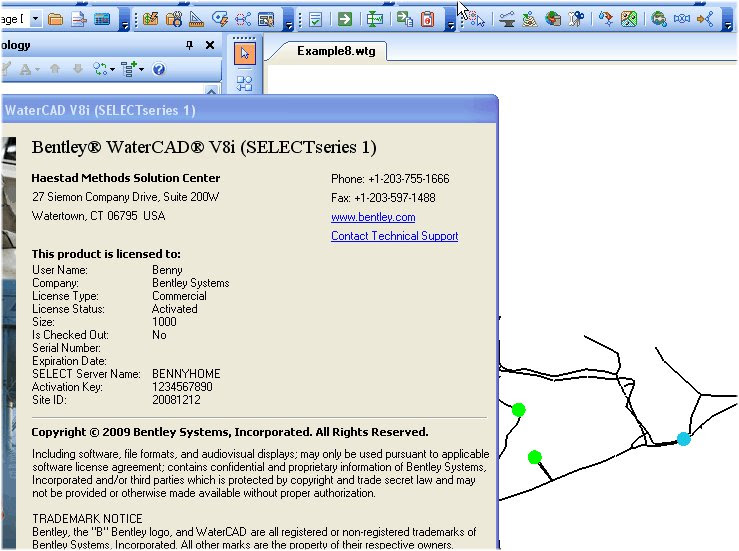Click the shapes and arrow layout tool
Viewport: 739px width, 551px height.
pos(245,83)
